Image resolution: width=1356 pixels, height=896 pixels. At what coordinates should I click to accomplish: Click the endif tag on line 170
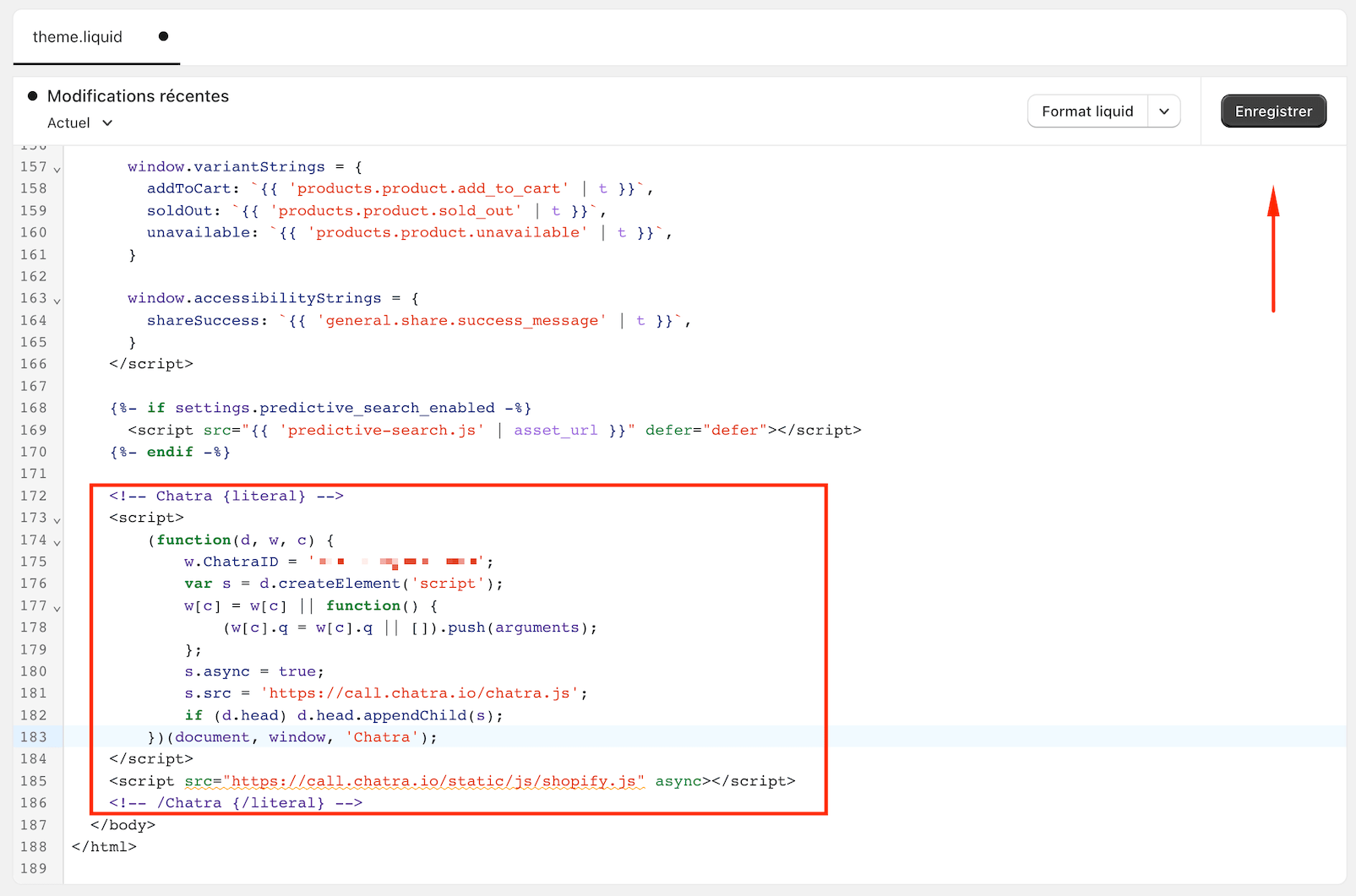(170, 452)
